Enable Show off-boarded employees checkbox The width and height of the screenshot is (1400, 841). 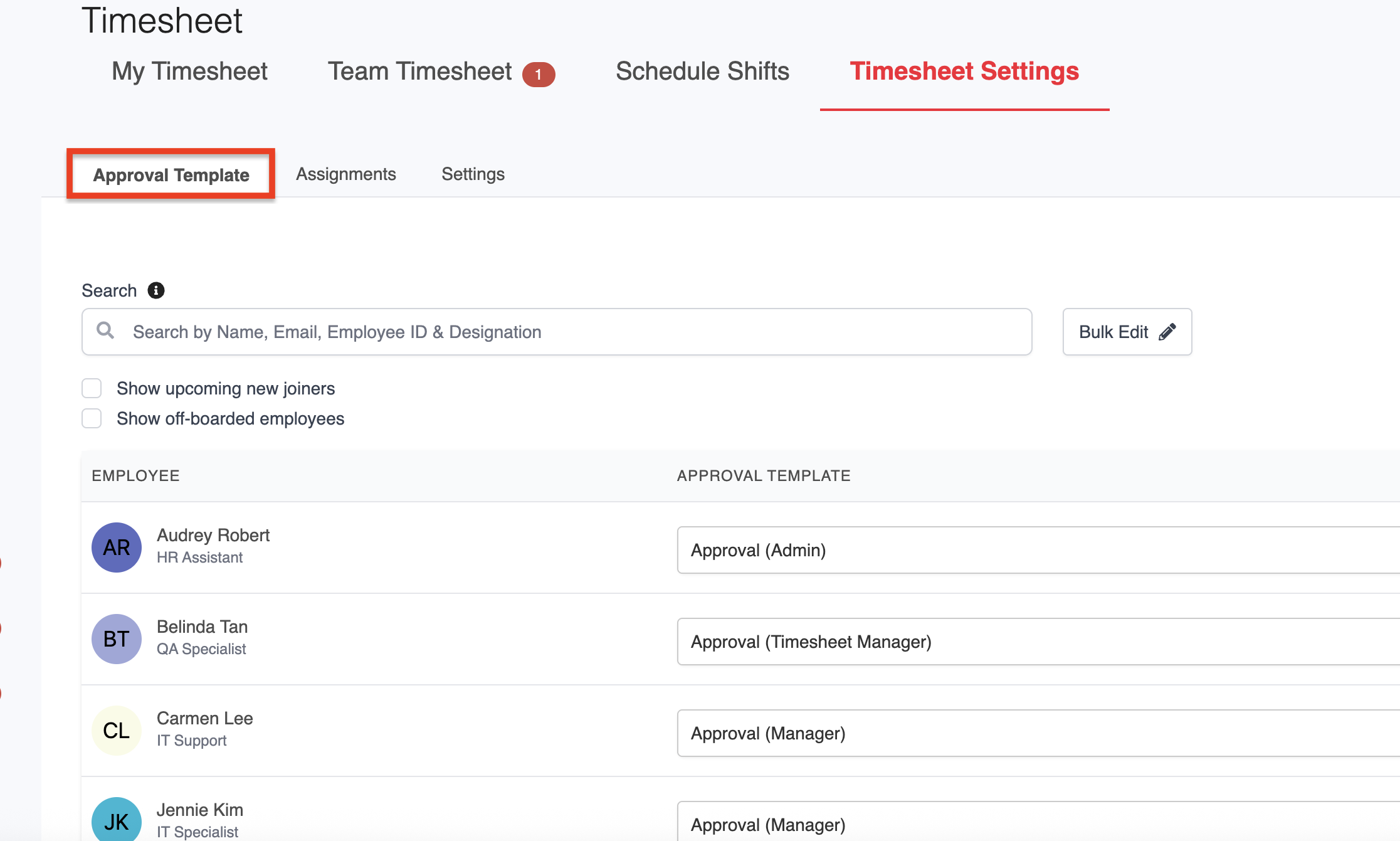coord(92,418)
